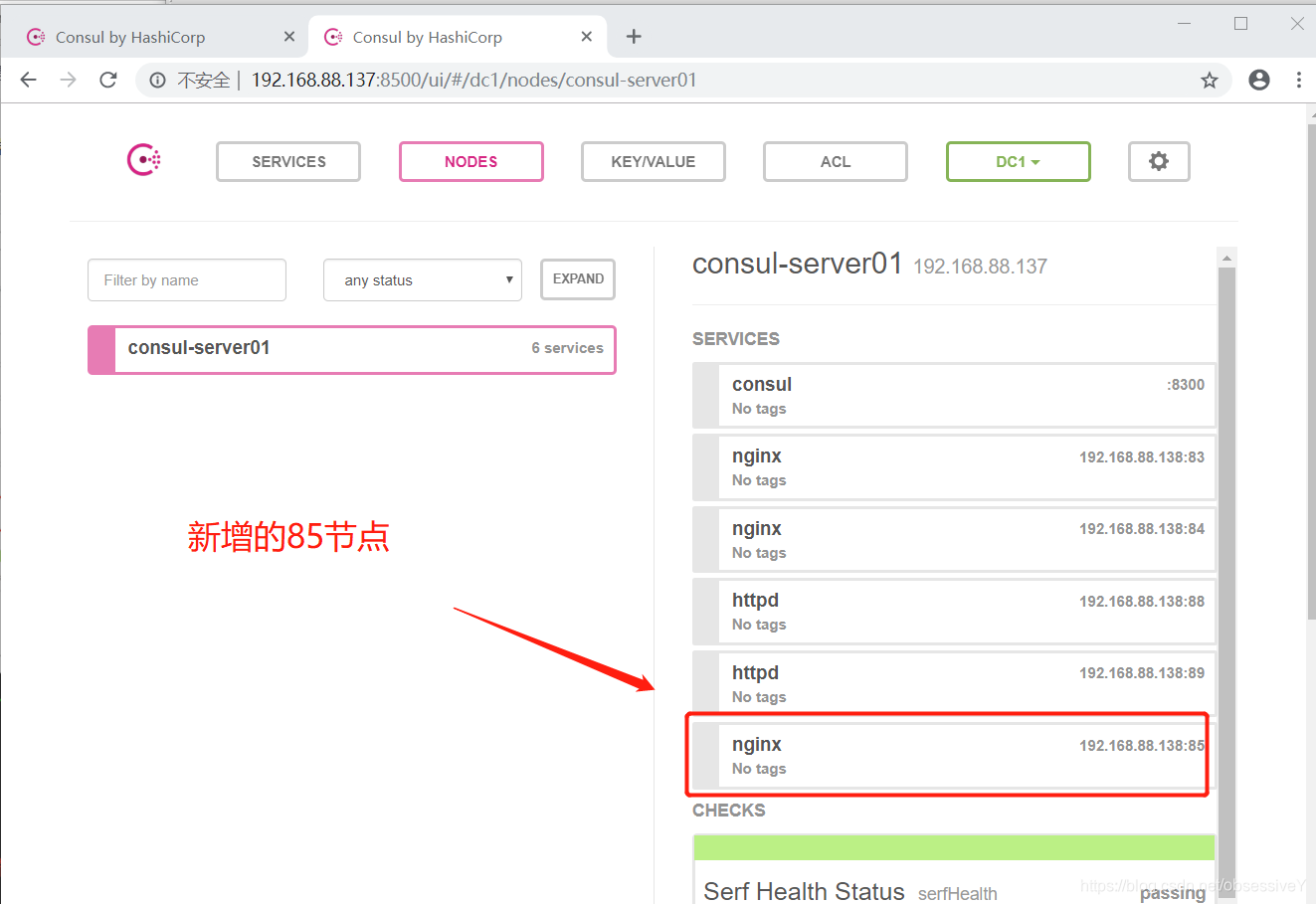
Task: Open the NODES section
Action: pos(471,161)
